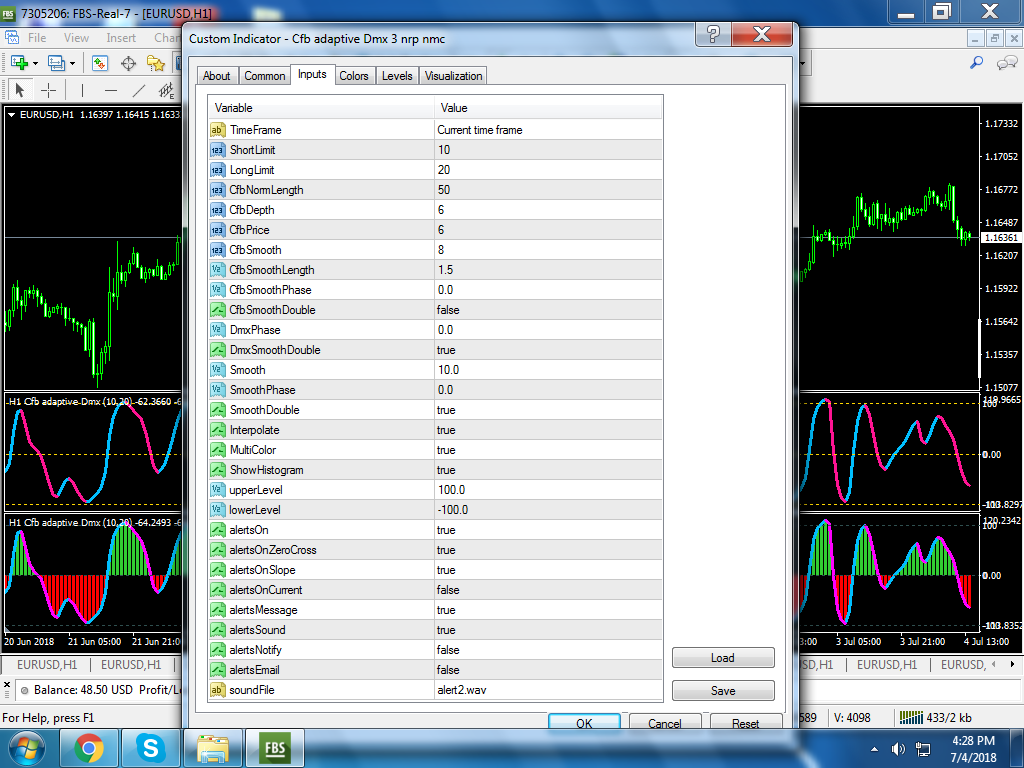Screen dimensions: 1024x768
Task: Select the DmxSmoothDouble true value
Action: (548, 349)
